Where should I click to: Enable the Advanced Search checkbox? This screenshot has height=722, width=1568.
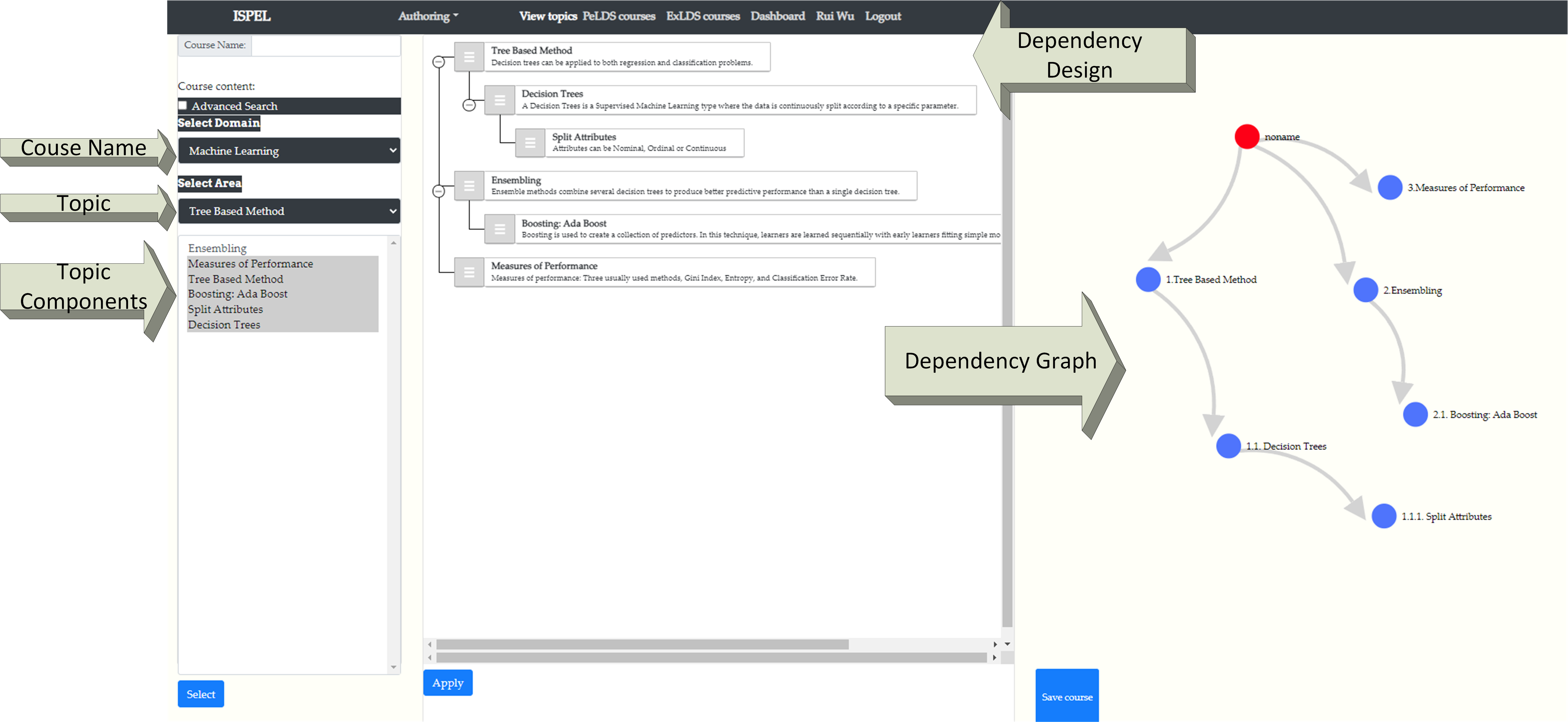[183, 105]
